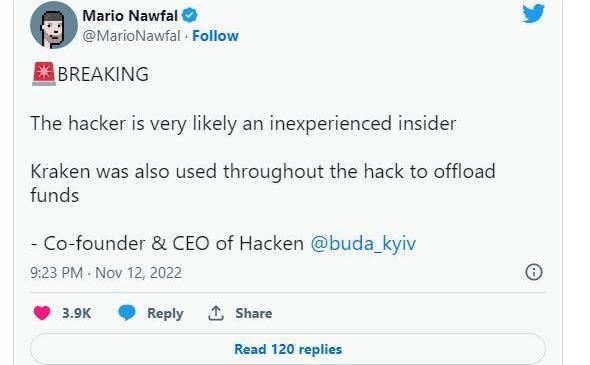Screen dimensions: 590x365
Task: Open Mario Nawfal's pixel avatar picture
Action: (54, 25)
